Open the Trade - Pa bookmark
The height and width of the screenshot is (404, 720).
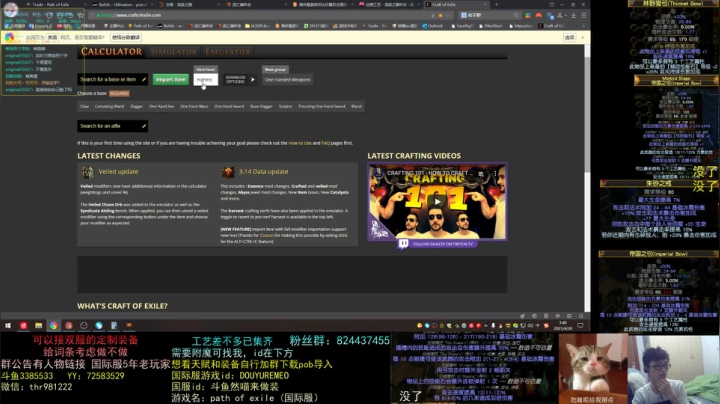coord(376,26)
